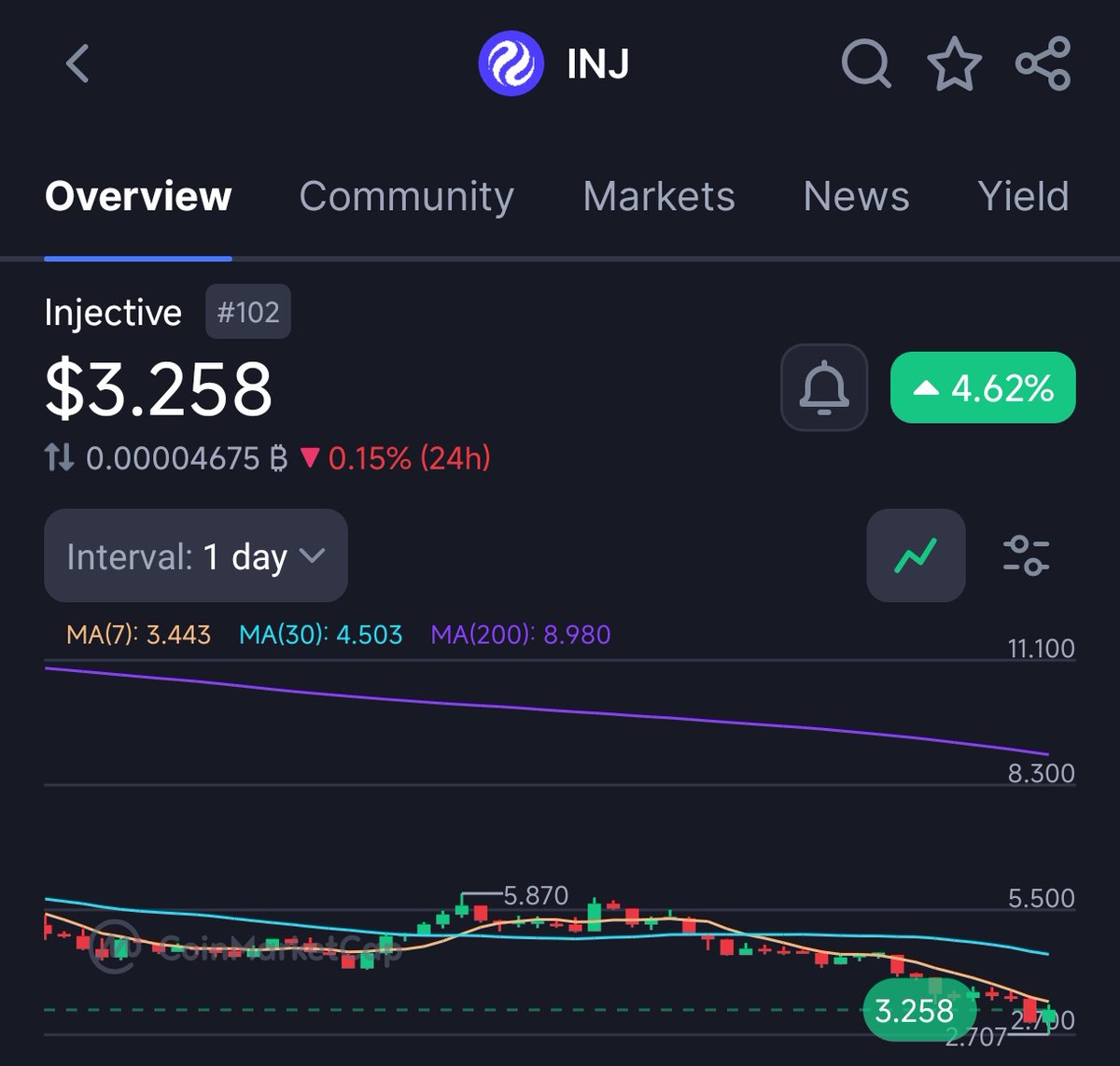Go to the Yield tab
The image size is (1120, 1066).
(1023, 196)
